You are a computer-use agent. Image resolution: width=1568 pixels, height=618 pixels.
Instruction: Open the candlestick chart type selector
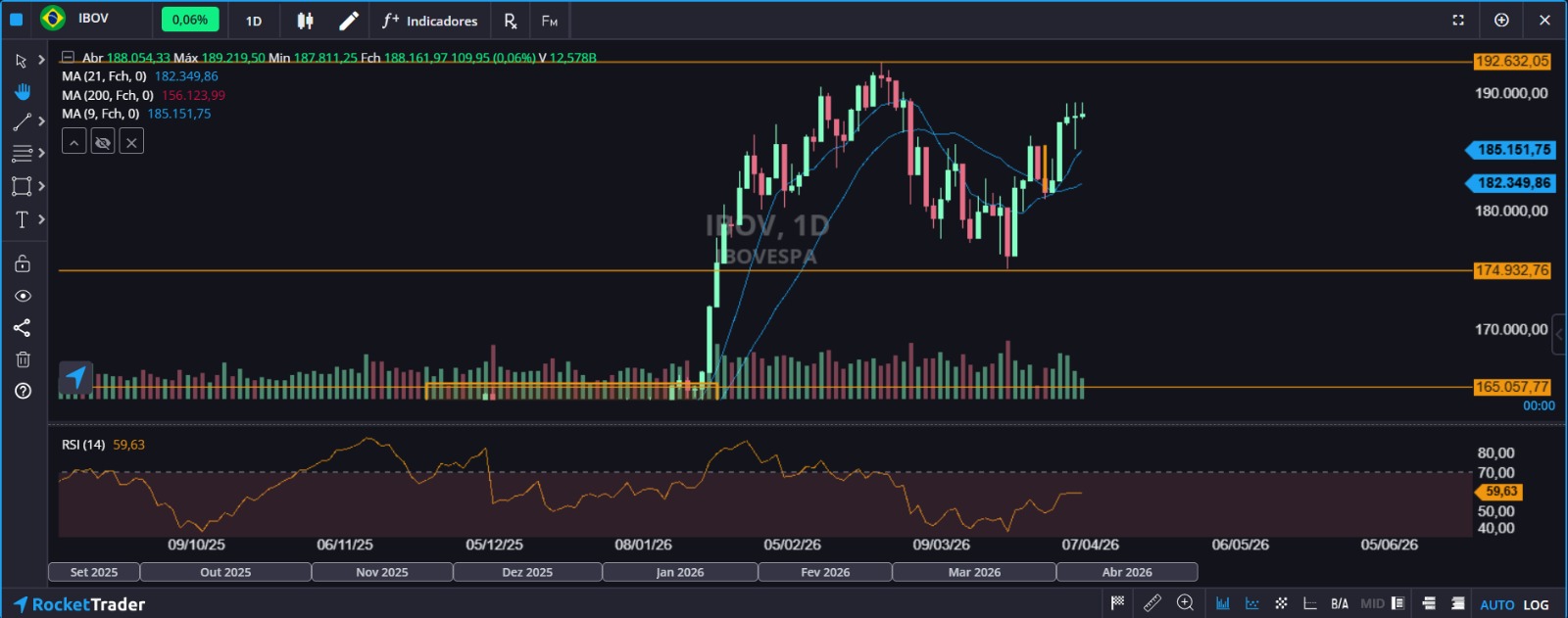tap(305, 21)
